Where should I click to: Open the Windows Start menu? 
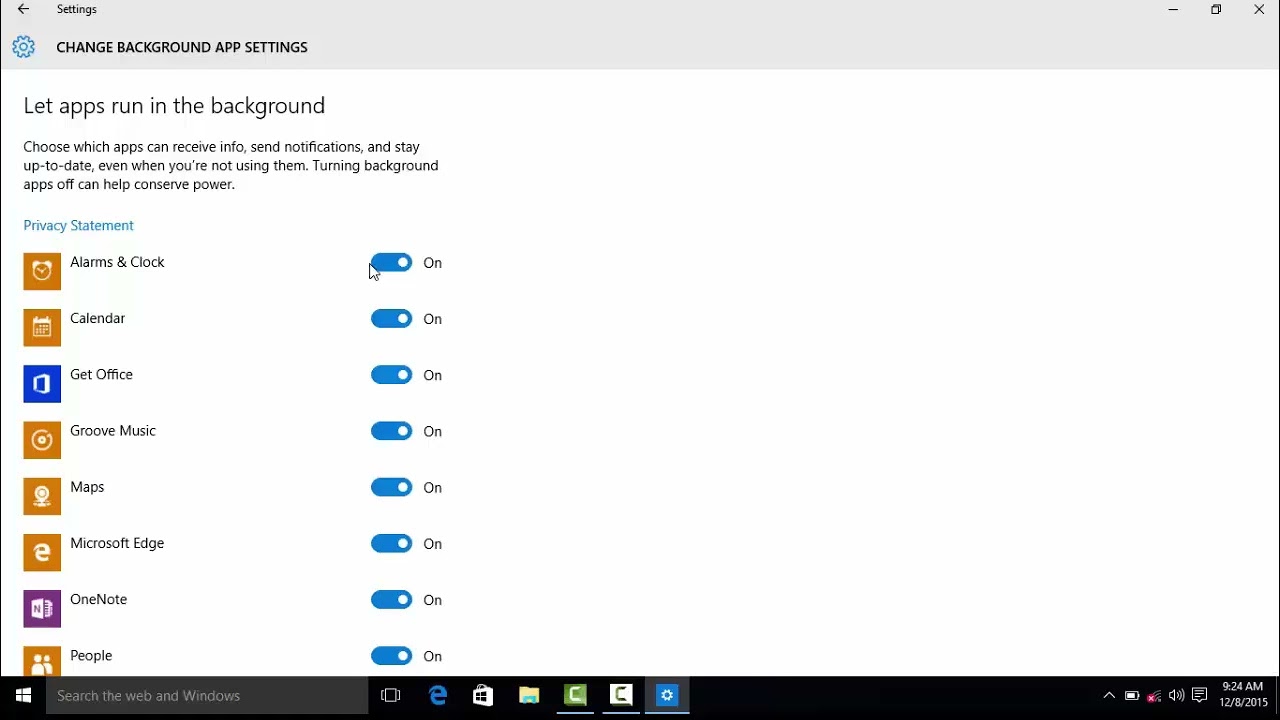pyautogui.click(x=23, y=696)
